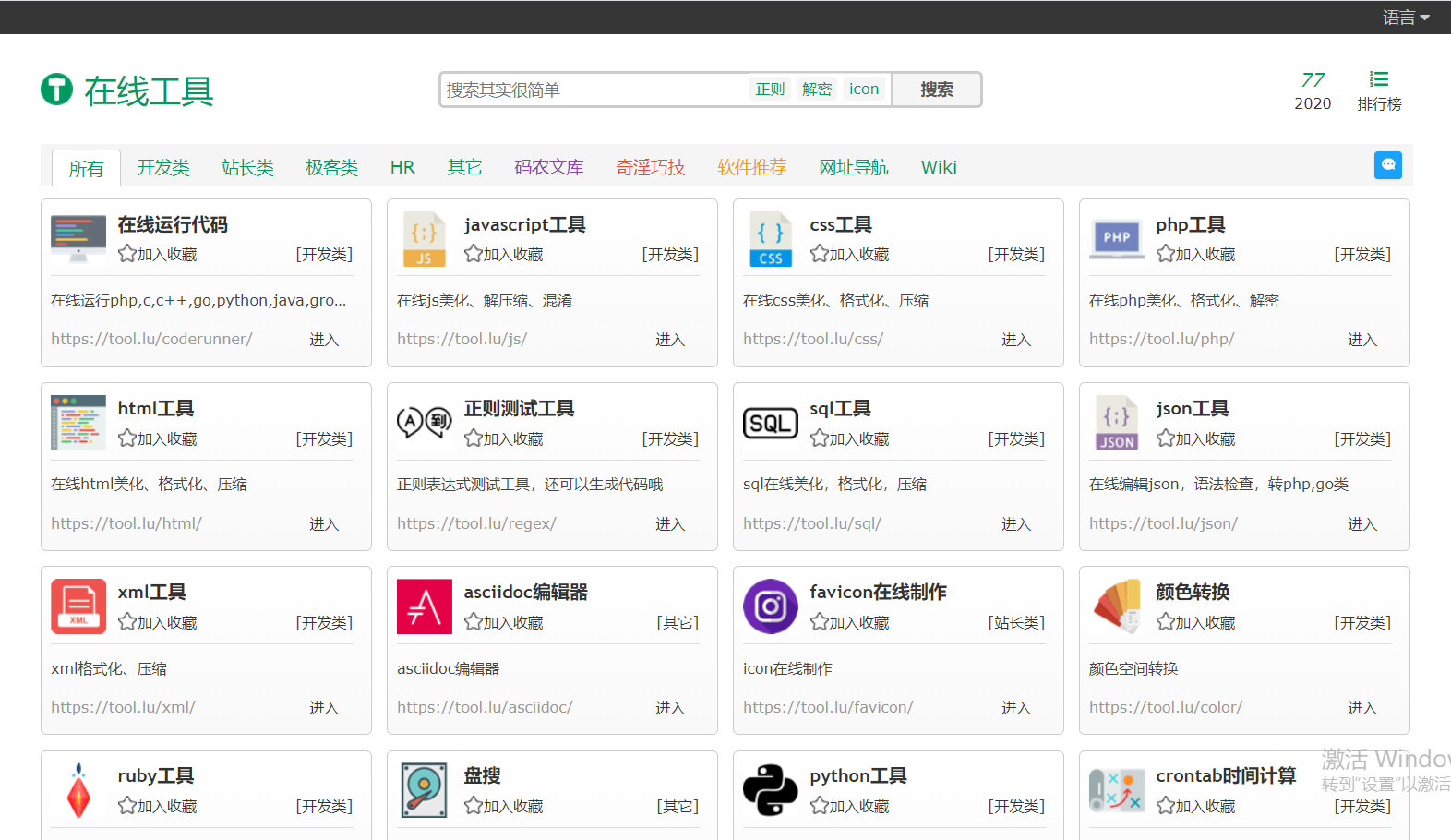Click the 颜色转换 swatch fan icon
The height and width of the screenshot is (840, 1451).
(x=1117, y=606)
